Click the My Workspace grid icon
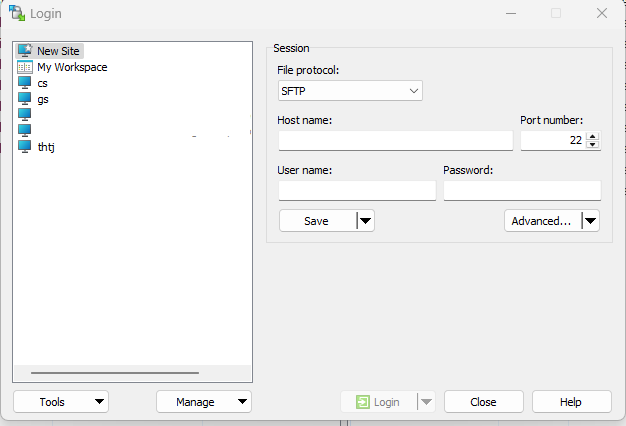The height and width of the screenshot is (426, 626). tap(25, 67)
